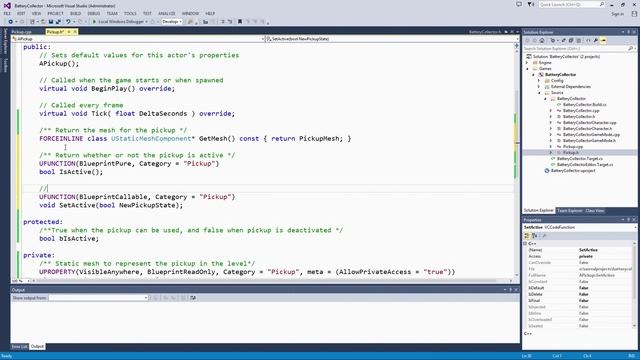Click the filter notifications flag icon

530,4
